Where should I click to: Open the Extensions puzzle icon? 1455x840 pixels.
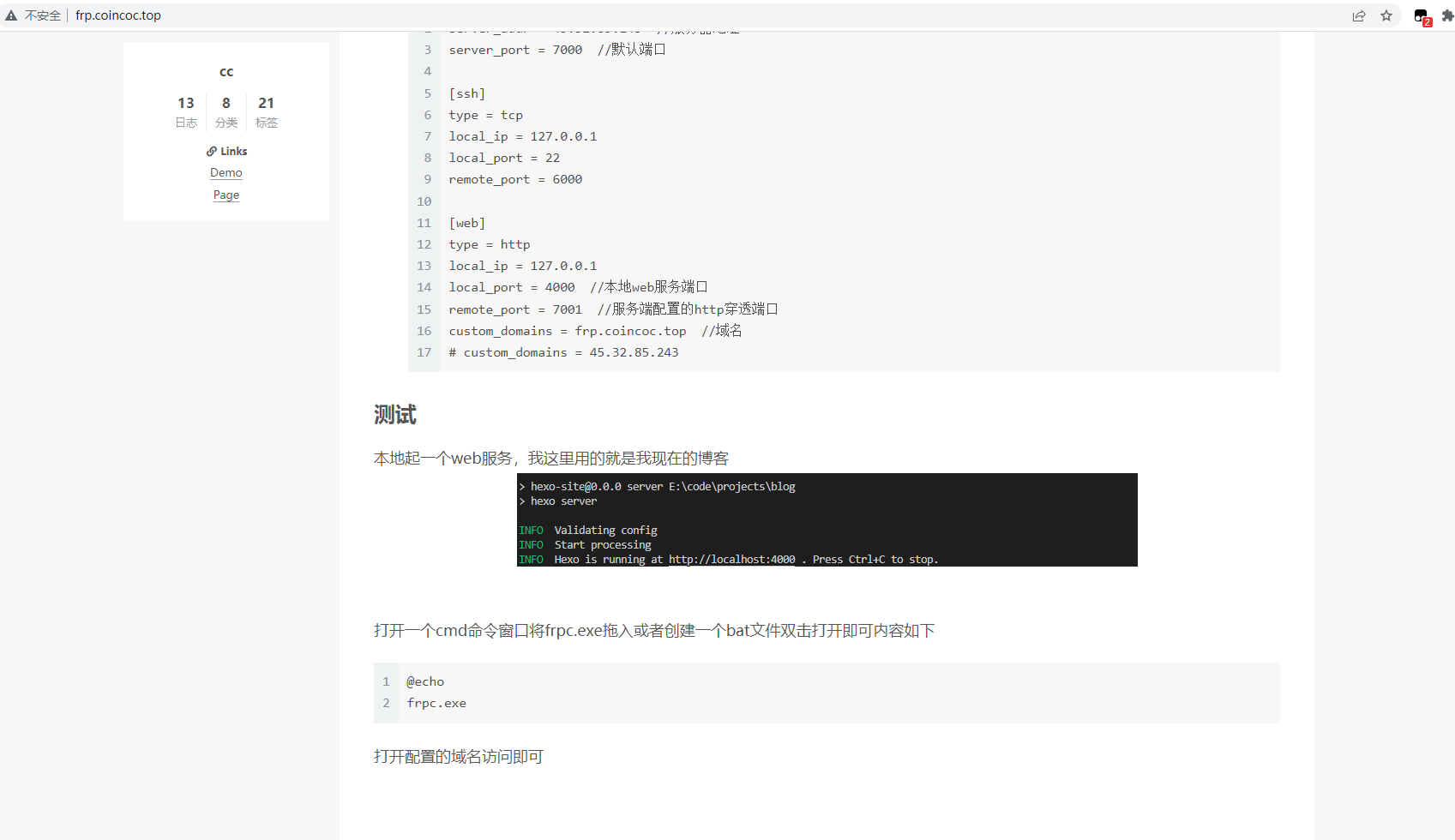click(x=1447, y=15)
